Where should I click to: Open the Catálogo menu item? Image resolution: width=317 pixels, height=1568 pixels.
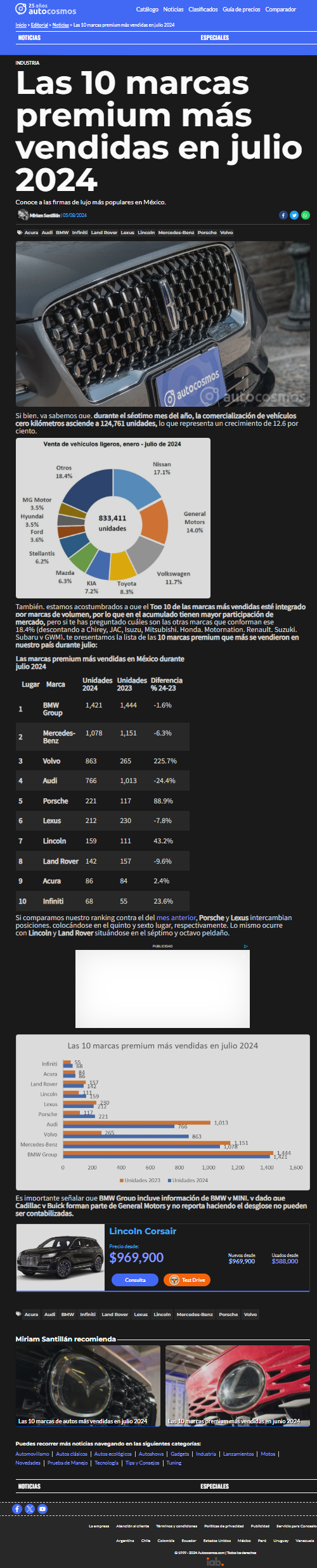147,10
